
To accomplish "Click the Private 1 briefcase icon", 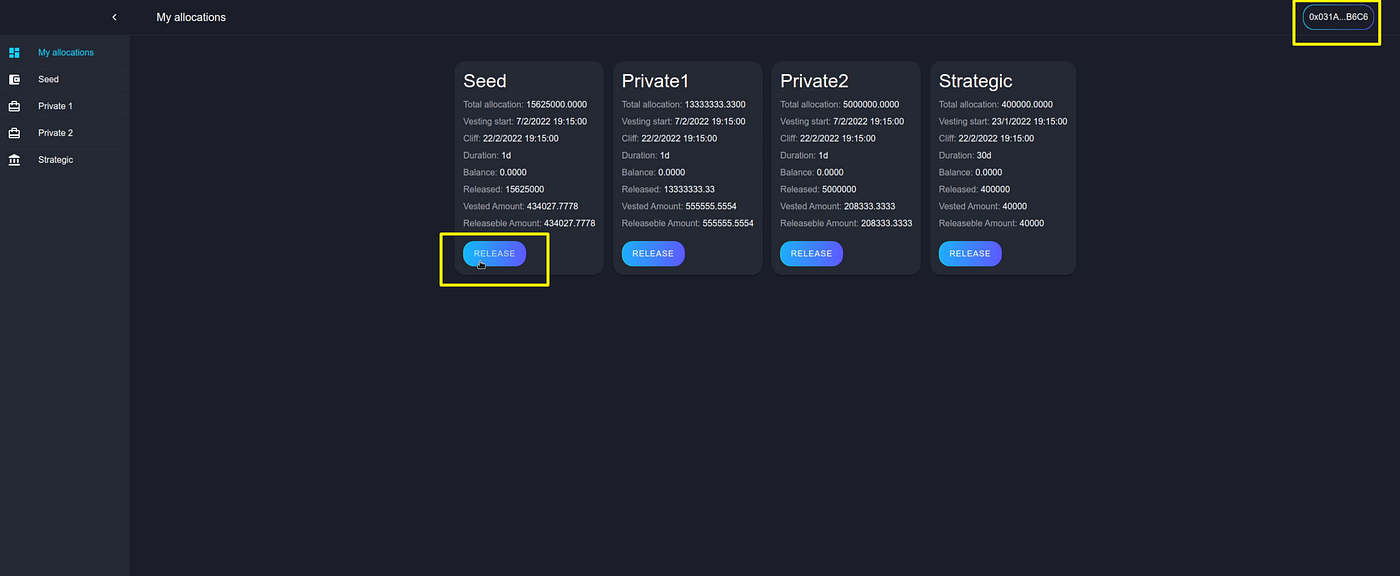I will (x=14, y=106).
